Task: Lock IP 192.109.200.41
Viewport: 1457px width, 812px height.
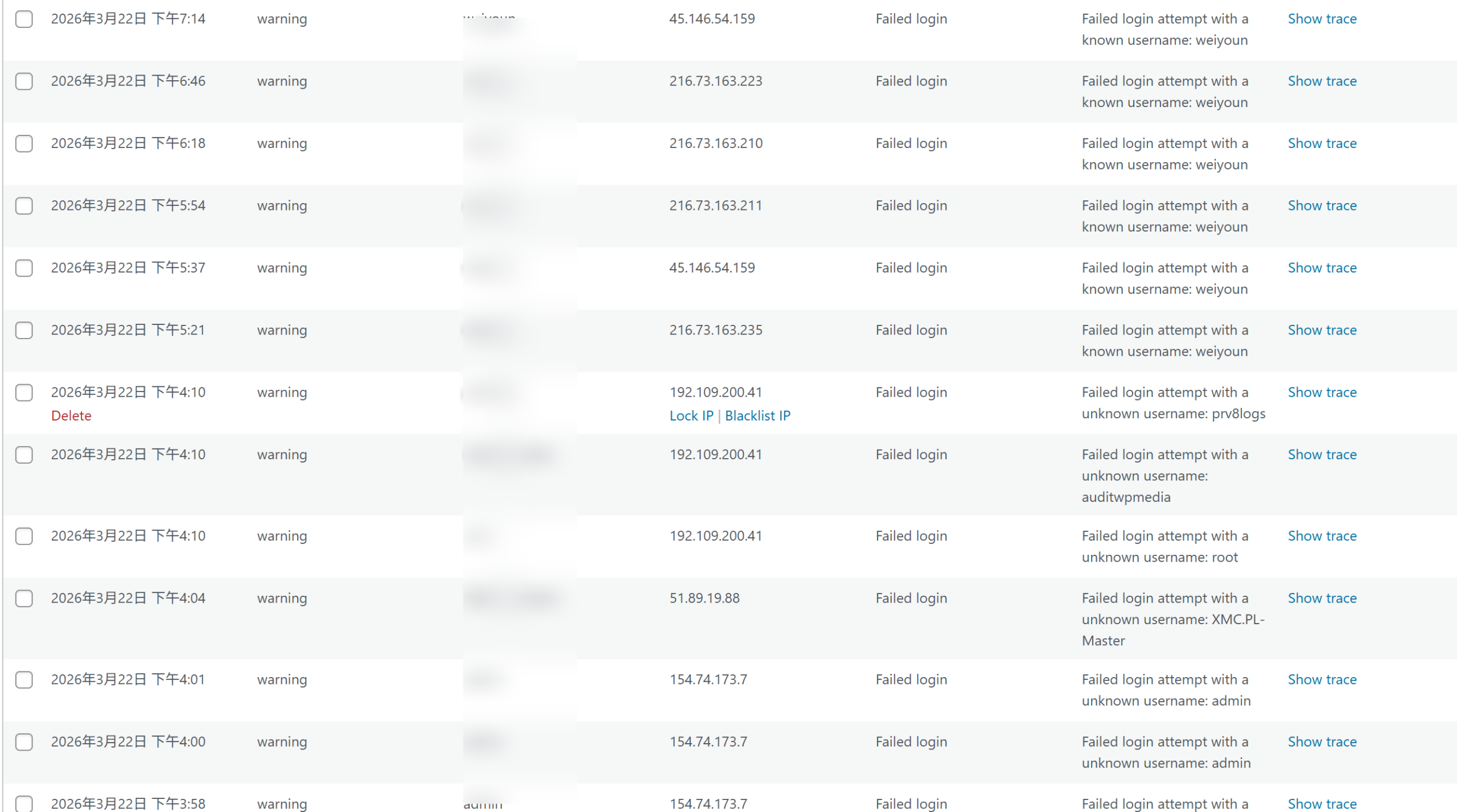Action: click(x=692, y=416)
